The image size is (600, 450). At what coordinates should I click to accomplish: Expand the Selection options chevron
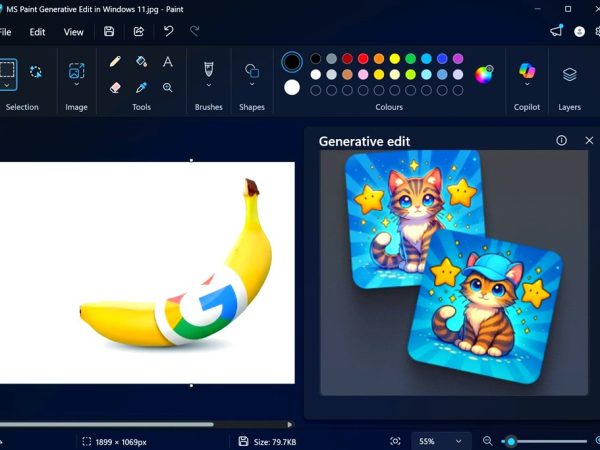[x=7, y=85]
